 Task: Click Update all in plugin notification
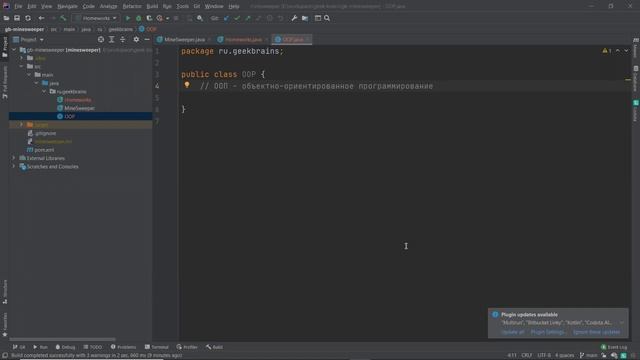click(x=513, y=332)
